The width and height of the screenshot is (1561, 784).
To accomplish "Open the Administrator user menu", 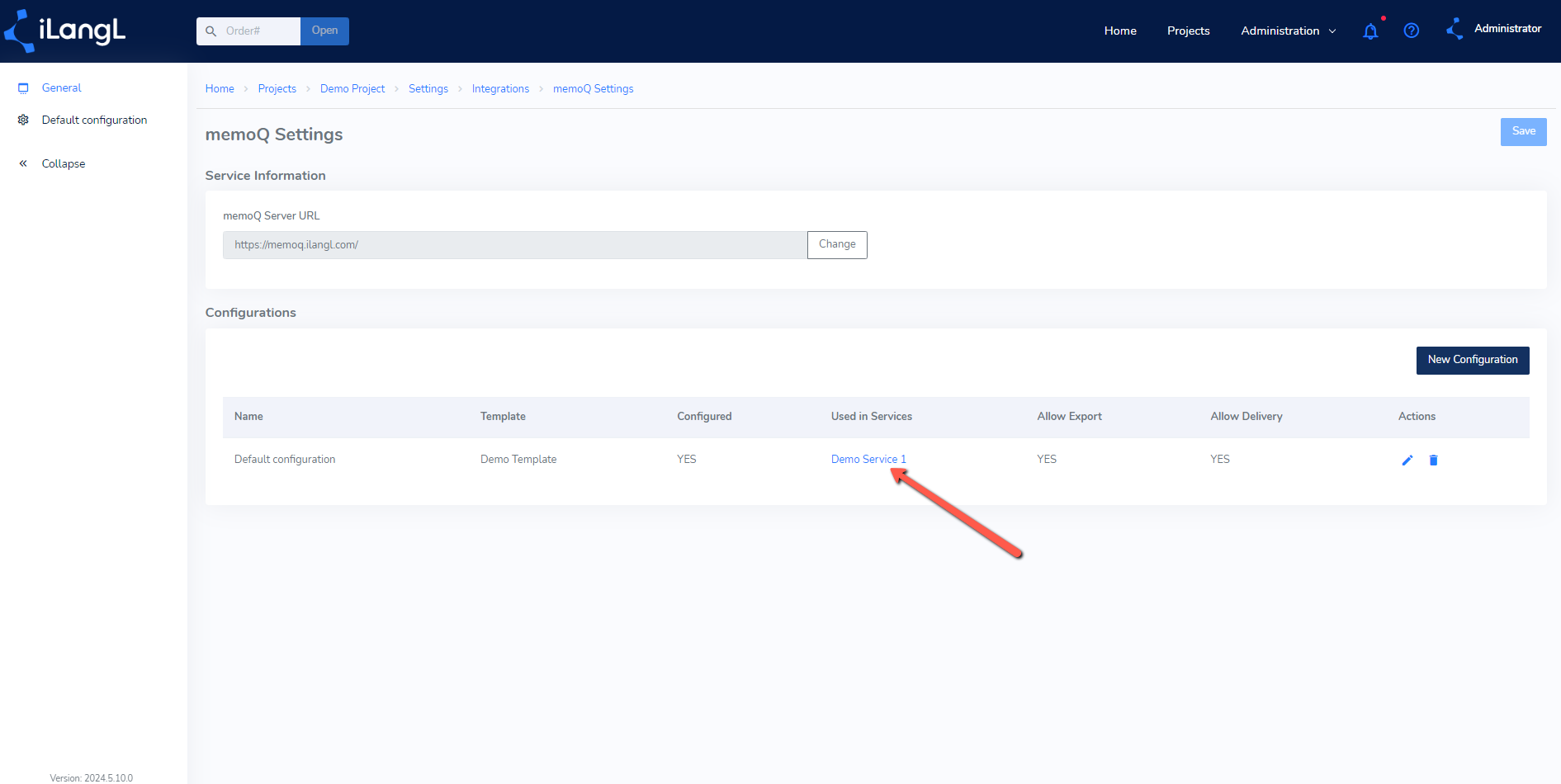I will tap(1507, 29).
